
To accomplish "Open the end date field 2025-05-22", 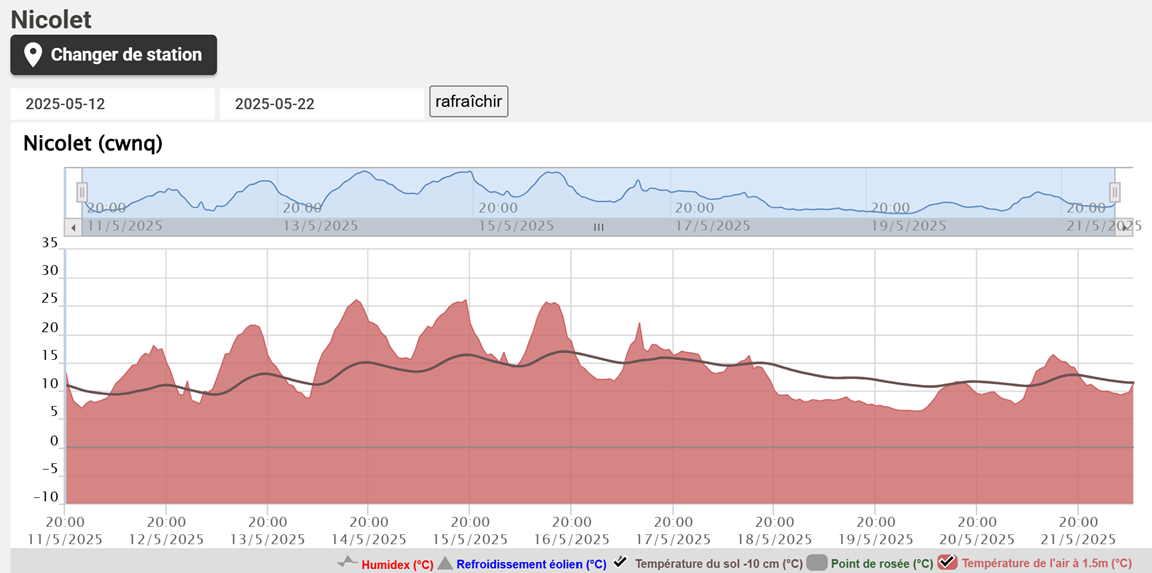I will (x=322, y=103).
